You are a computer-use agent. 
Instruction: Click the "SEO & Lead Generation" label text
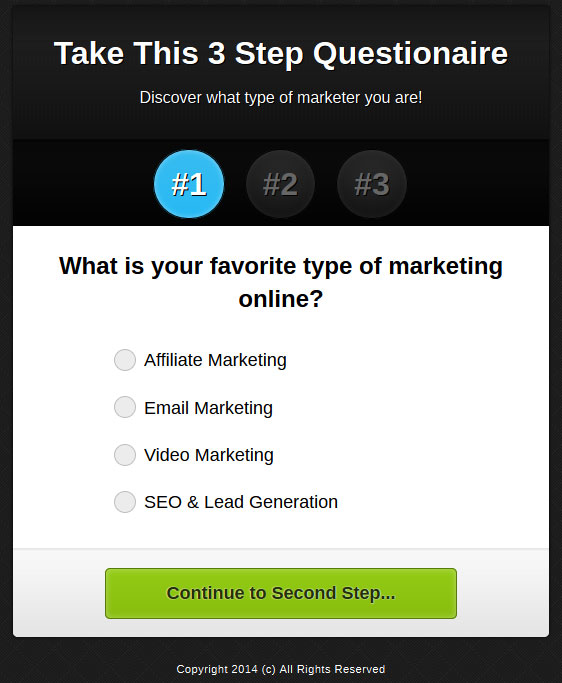pos(241,502)
